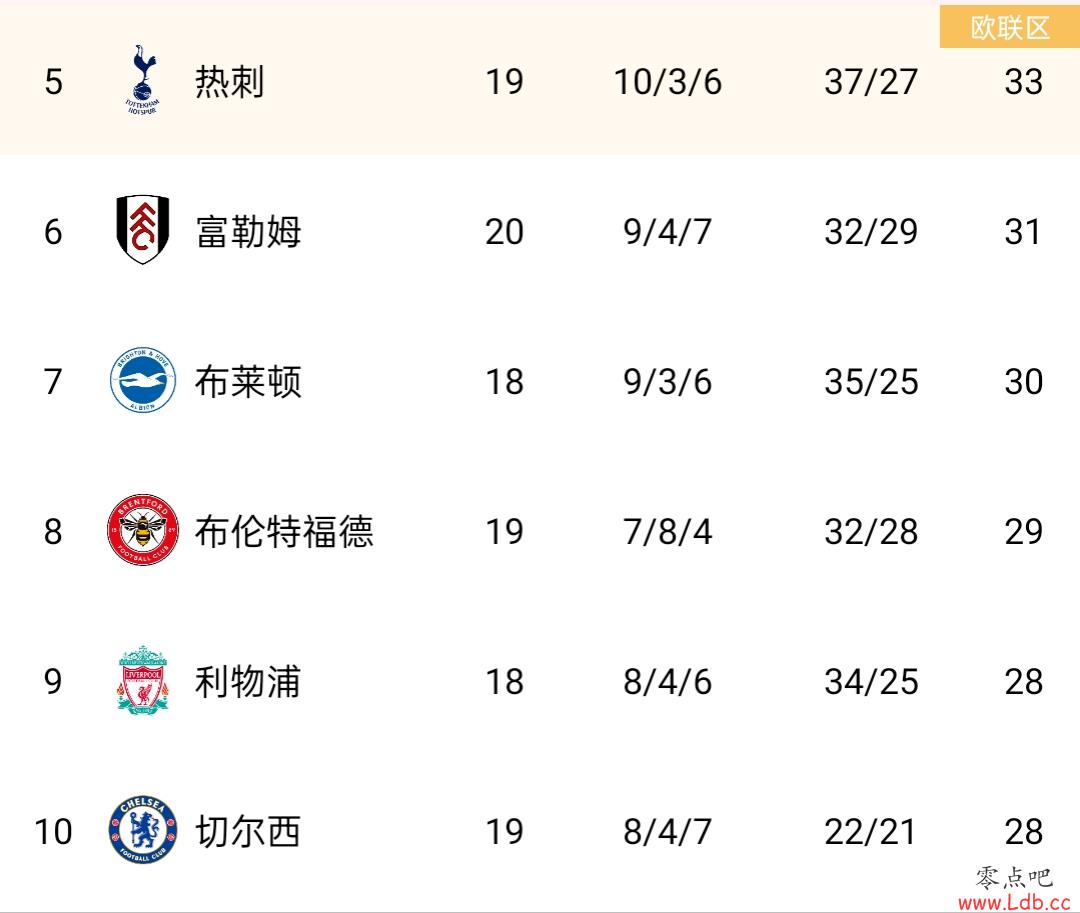
Task: Select Liverpool's 34/25 goals figure
Action: point(871,682)
